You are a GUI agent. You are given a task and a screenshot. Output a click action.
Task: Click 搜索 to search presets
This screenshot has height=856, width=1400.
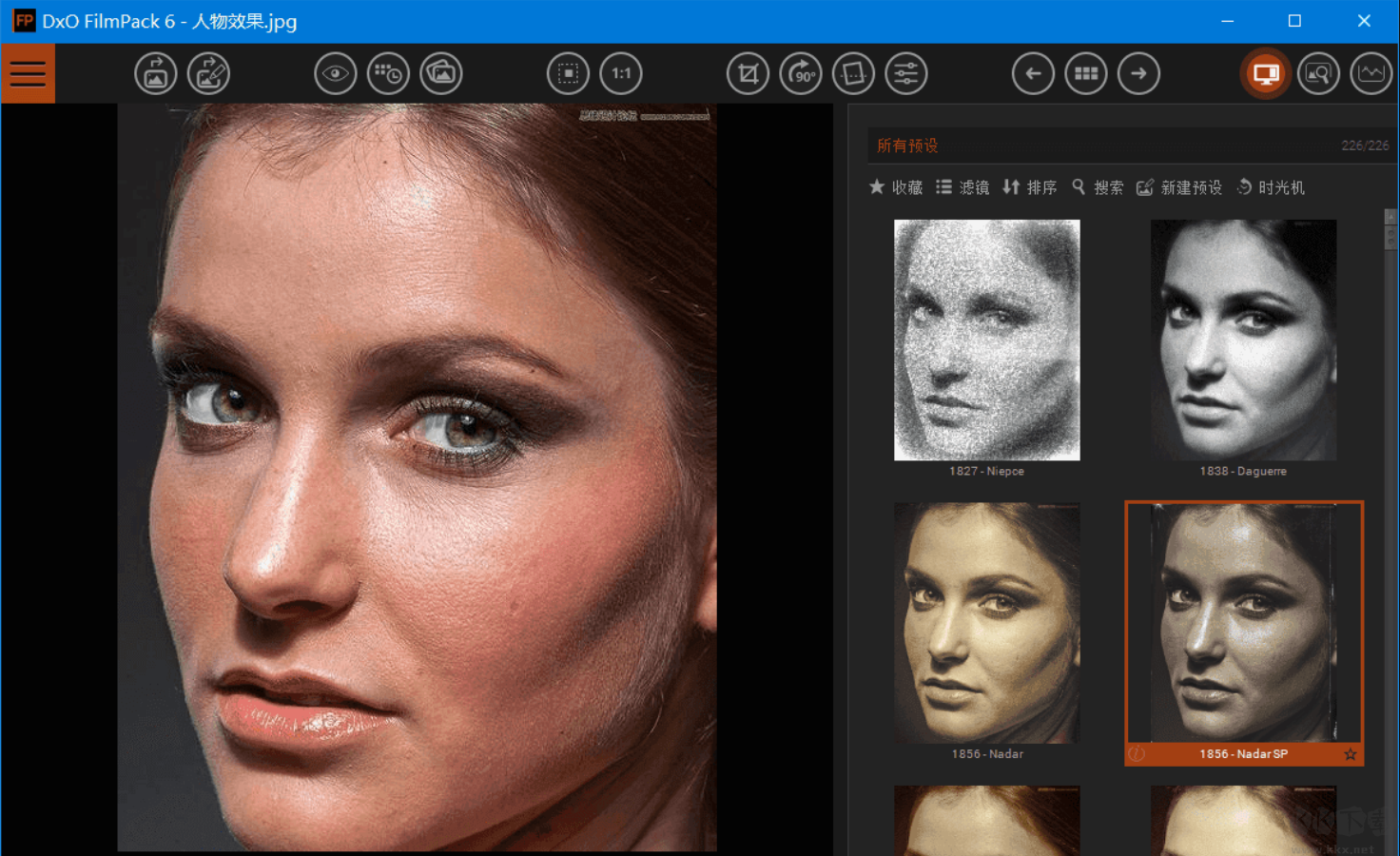tap(1098, 187)
